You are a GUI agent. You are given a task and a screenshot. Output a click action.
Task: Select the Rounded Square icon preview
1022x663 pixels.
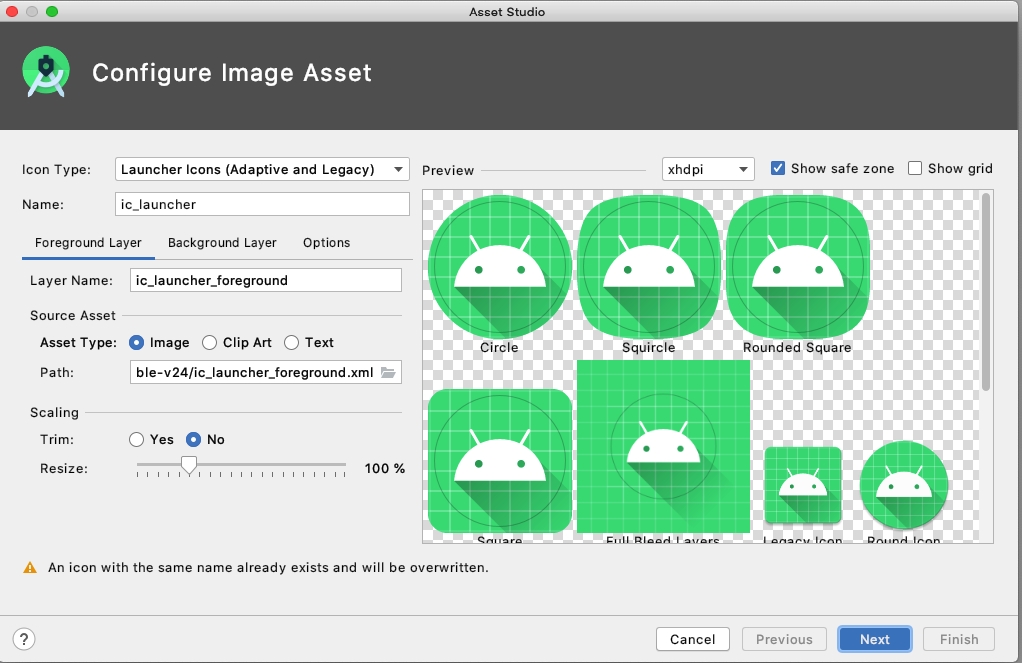pos(797,267)
